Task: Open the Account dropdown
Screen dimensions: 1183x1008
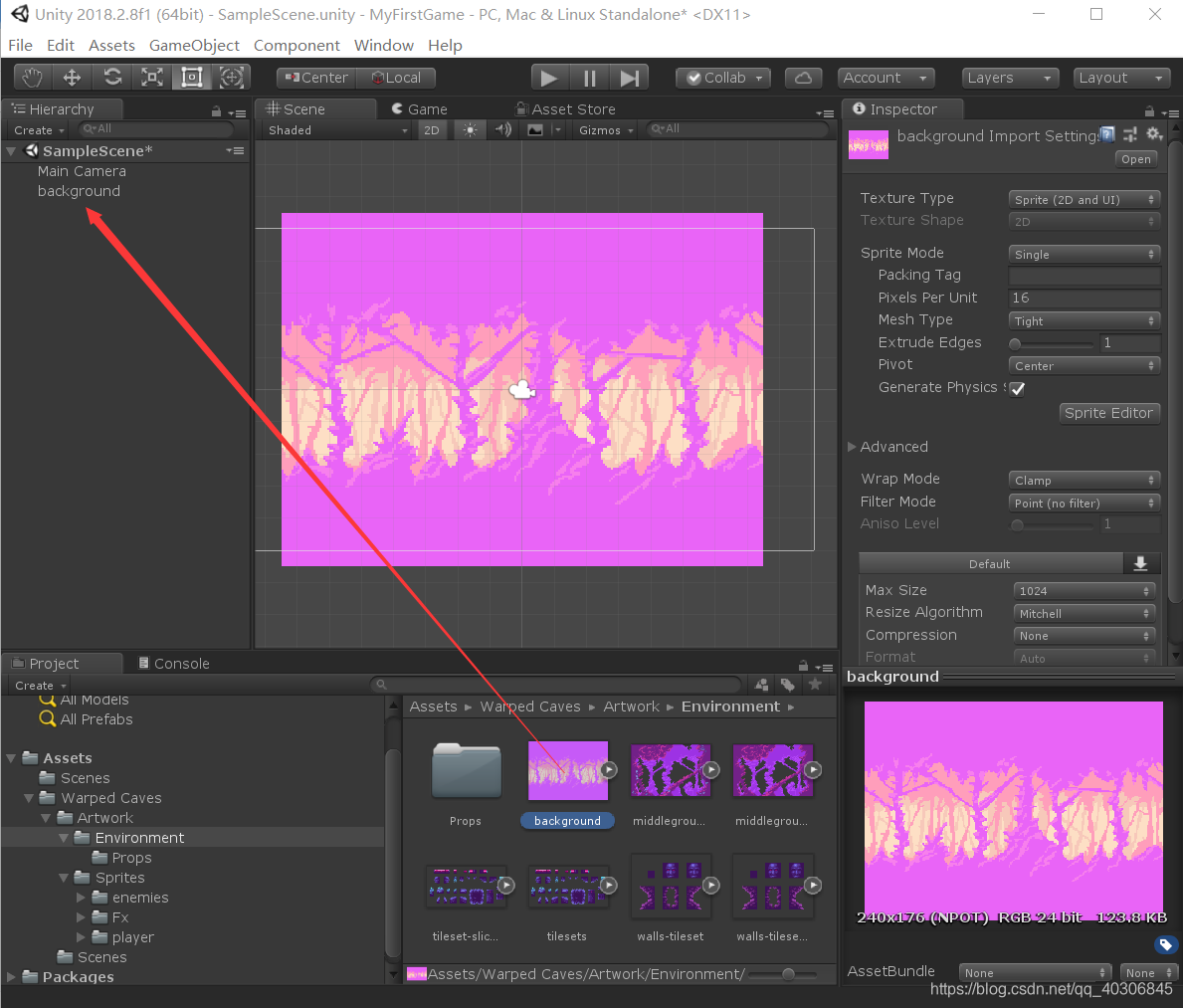Action: pyautogui.click(x=886, y=78)
